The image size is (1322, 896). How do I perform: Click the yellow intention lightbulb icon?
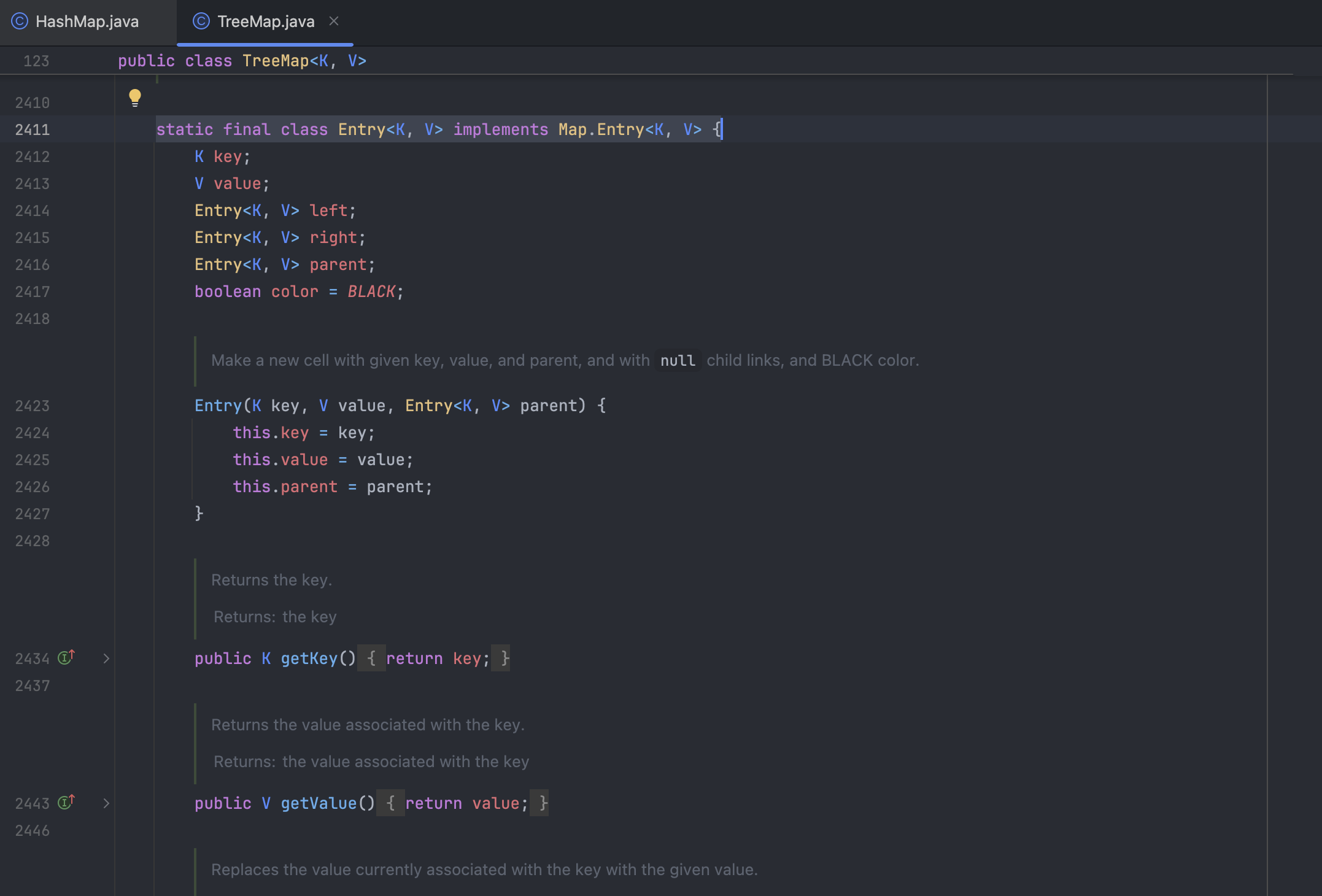[135, 97]
